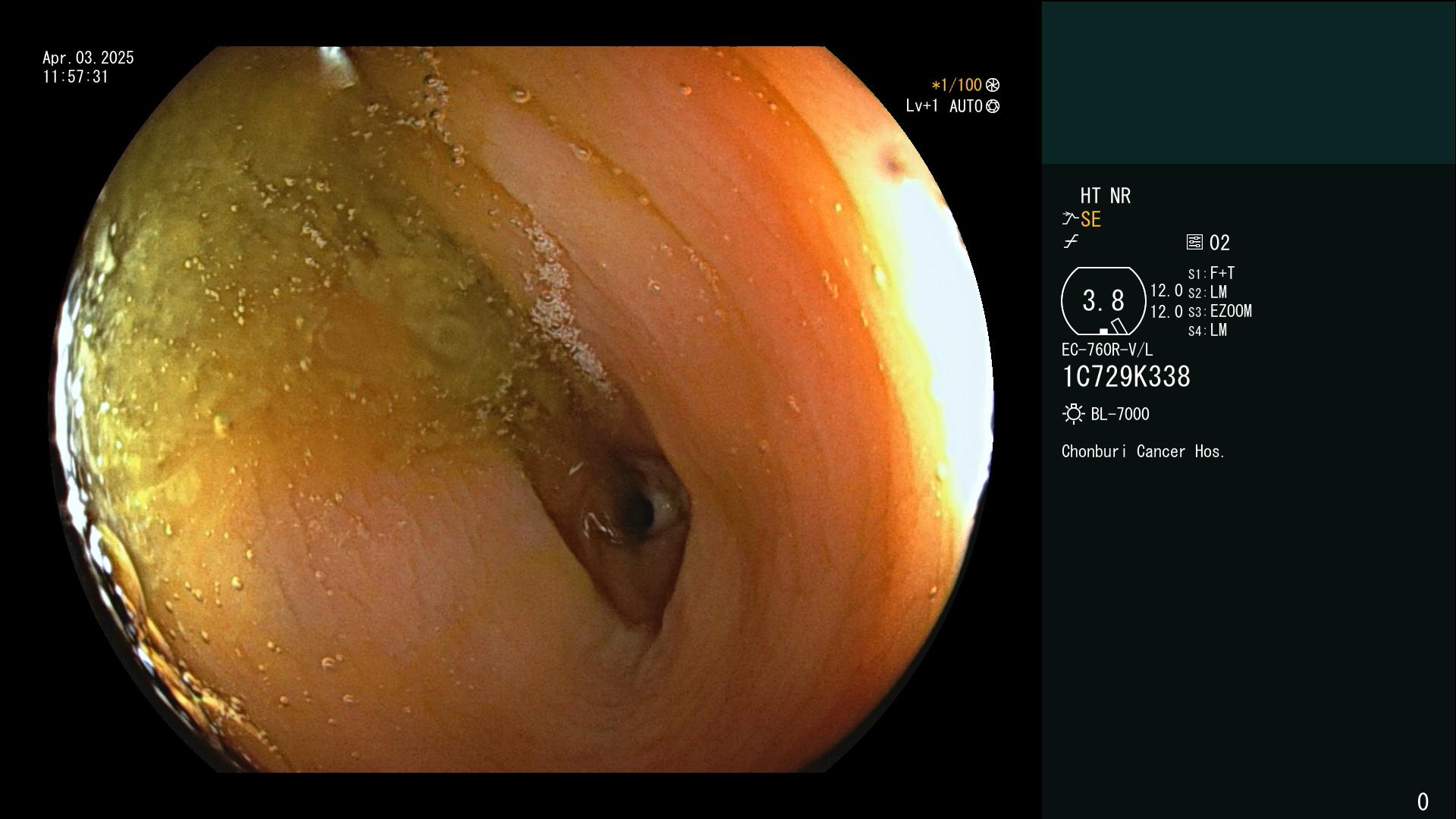Click the S3: EZOOM switch assignment
Viewport: 1456px width, 819px height.
point(1219,311)
